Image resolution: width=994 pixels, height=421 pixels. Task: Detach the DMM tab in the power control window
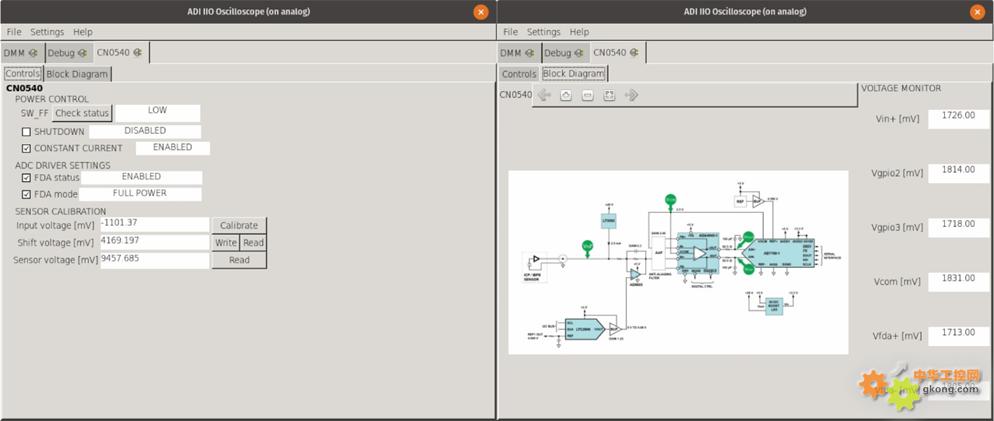(x=33, y=53)
